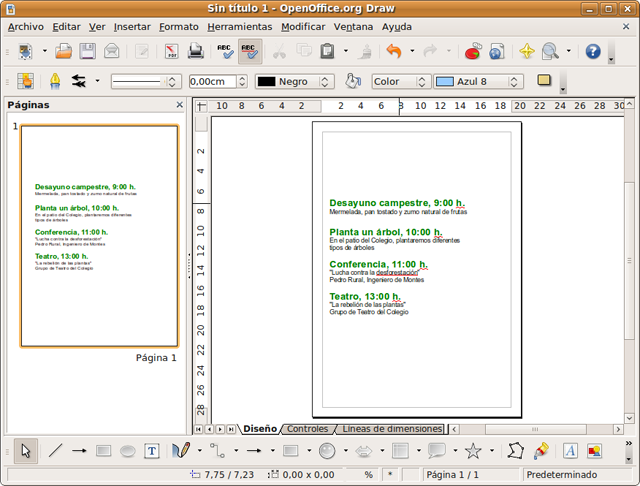
Task: Select the Página 1 thumbnail
Action: tap(99, 236)
